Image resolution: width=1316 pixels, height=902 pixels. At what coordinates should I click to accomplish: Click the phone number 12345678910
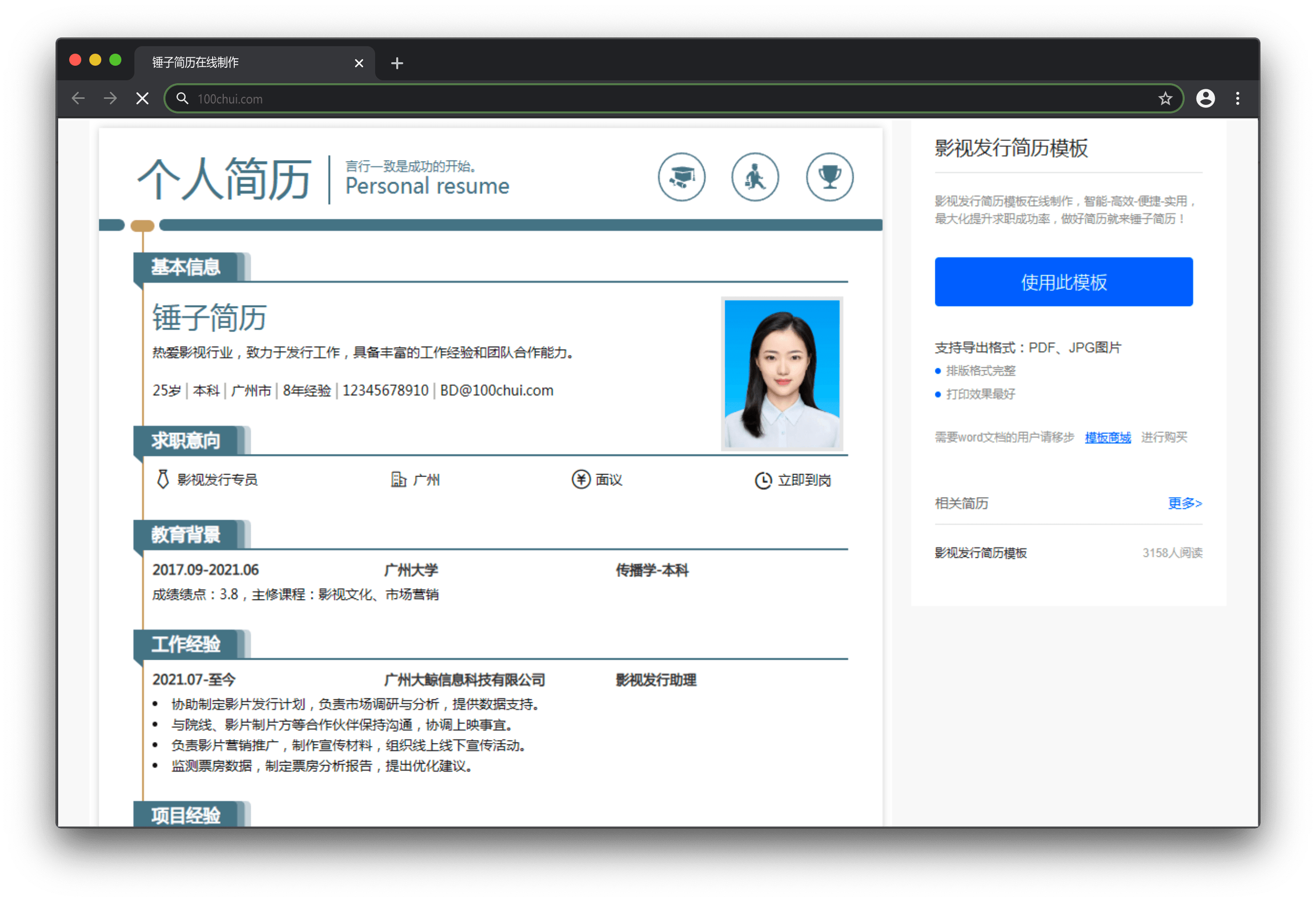click(x=386, y=390)
